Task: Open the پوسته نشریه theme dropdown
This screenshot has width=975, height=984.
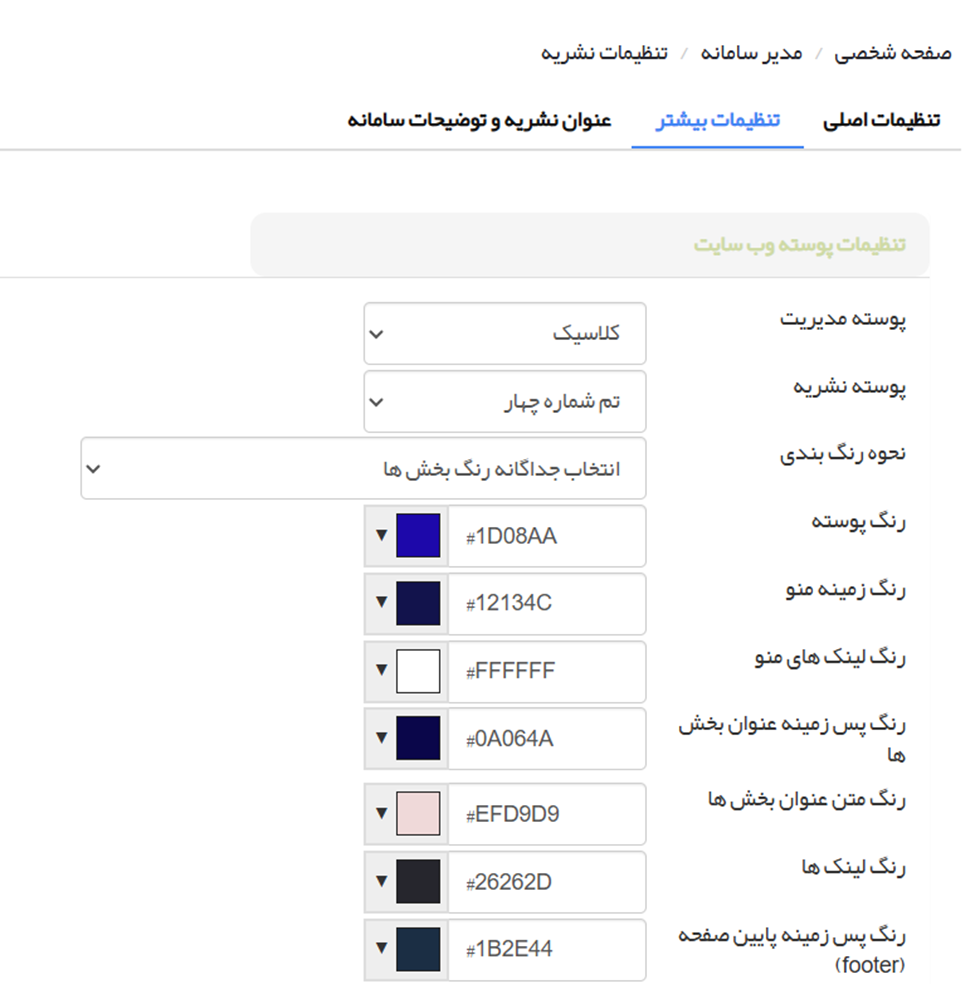Action: 505,402
